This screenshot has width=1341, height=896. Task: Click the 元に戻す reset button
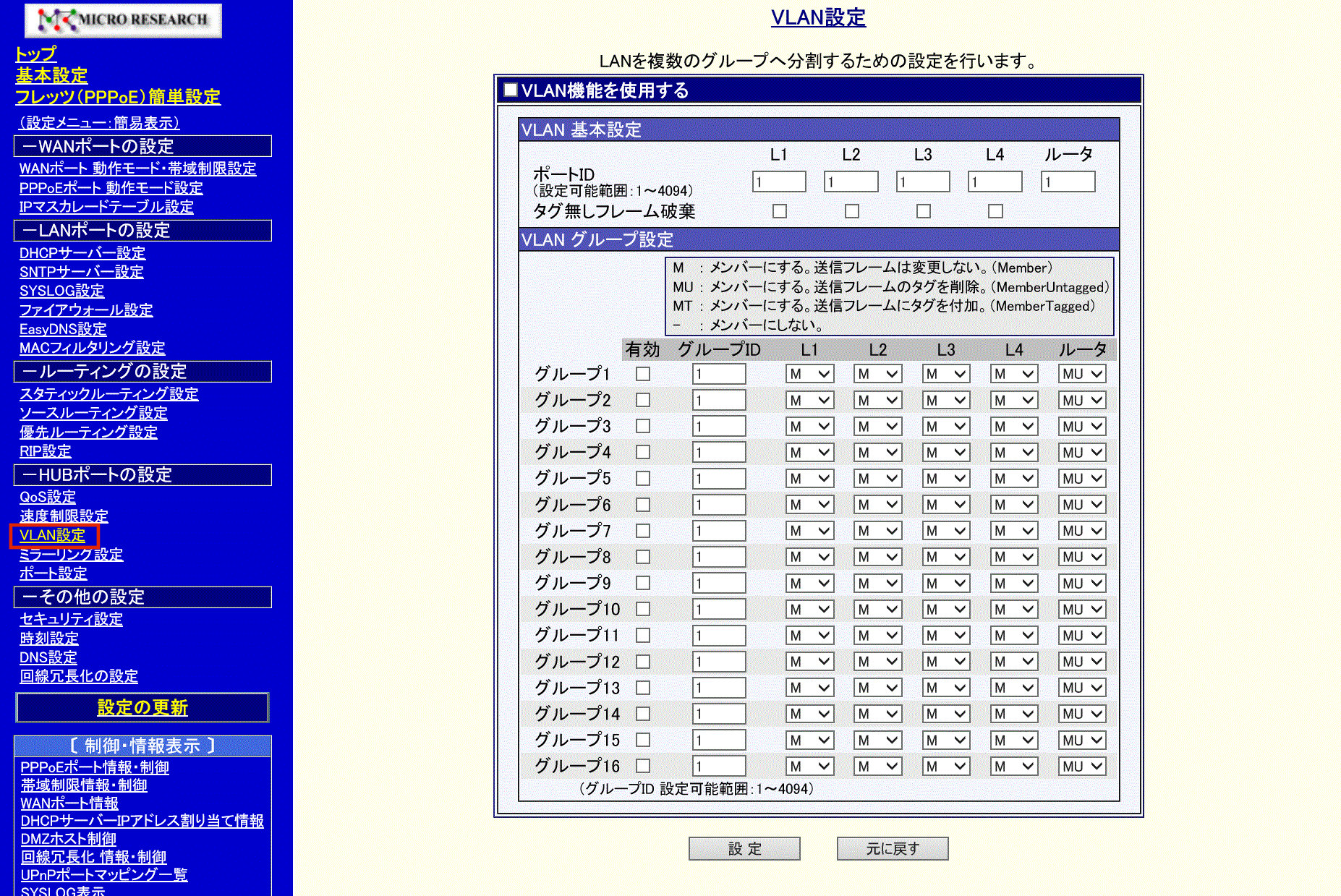pos(893,849)
